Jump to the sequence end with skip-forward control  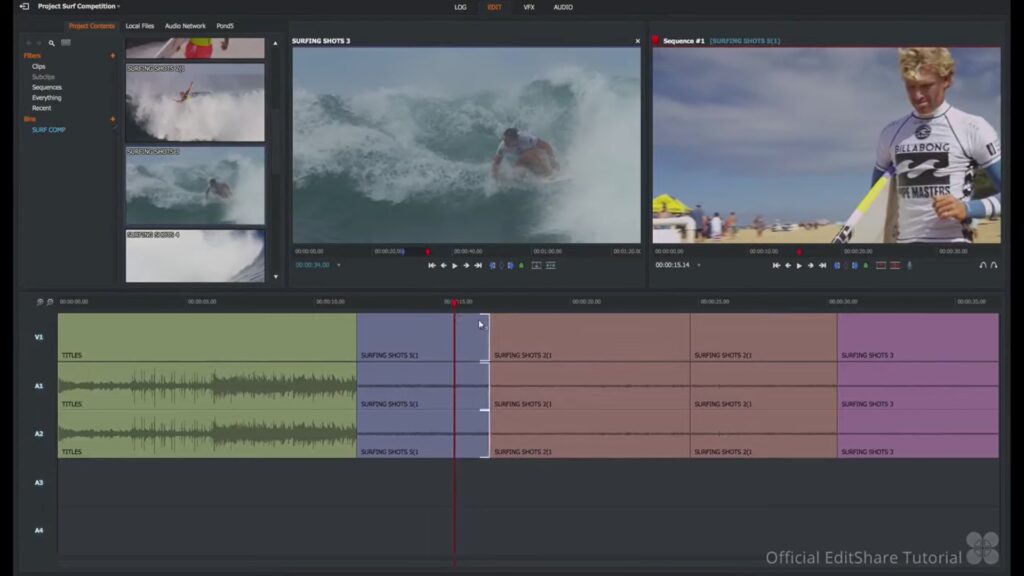[x=822, y=265]
